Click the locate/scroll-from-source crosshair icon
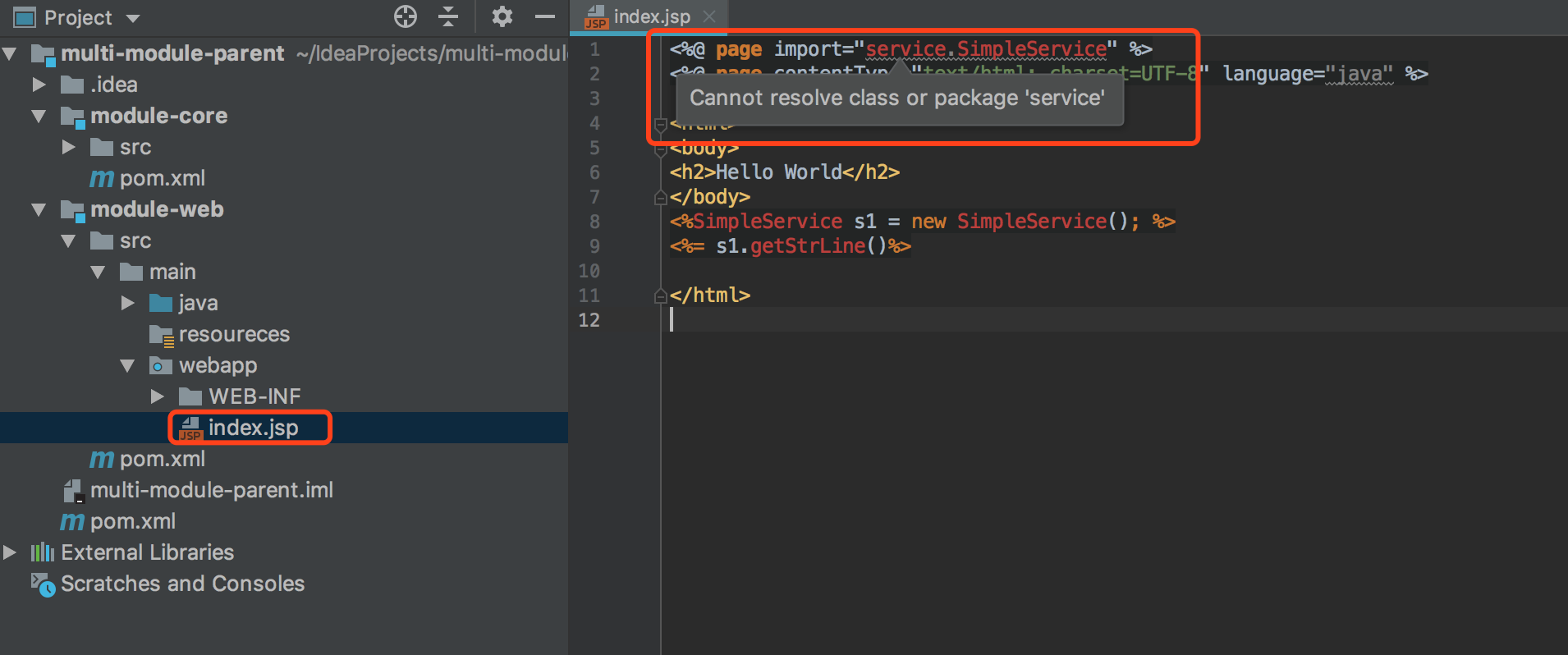The height and width of the screenshot is (655, 1568). (x=406, y=16)
